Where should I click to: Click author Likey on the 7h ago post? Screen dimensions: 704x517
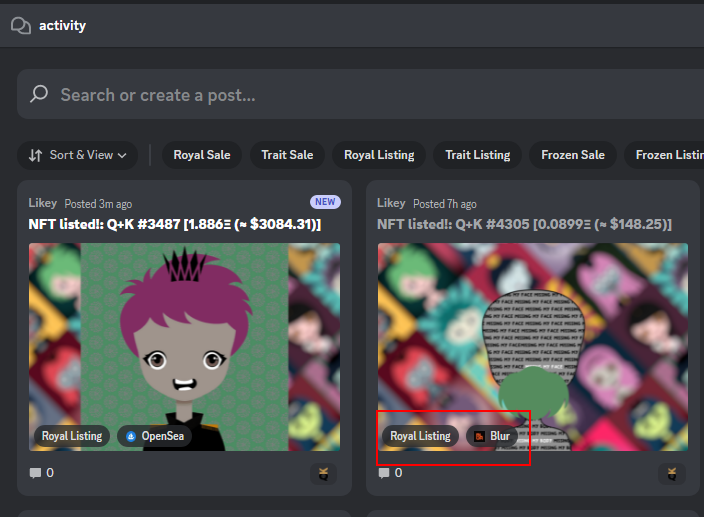391,203
